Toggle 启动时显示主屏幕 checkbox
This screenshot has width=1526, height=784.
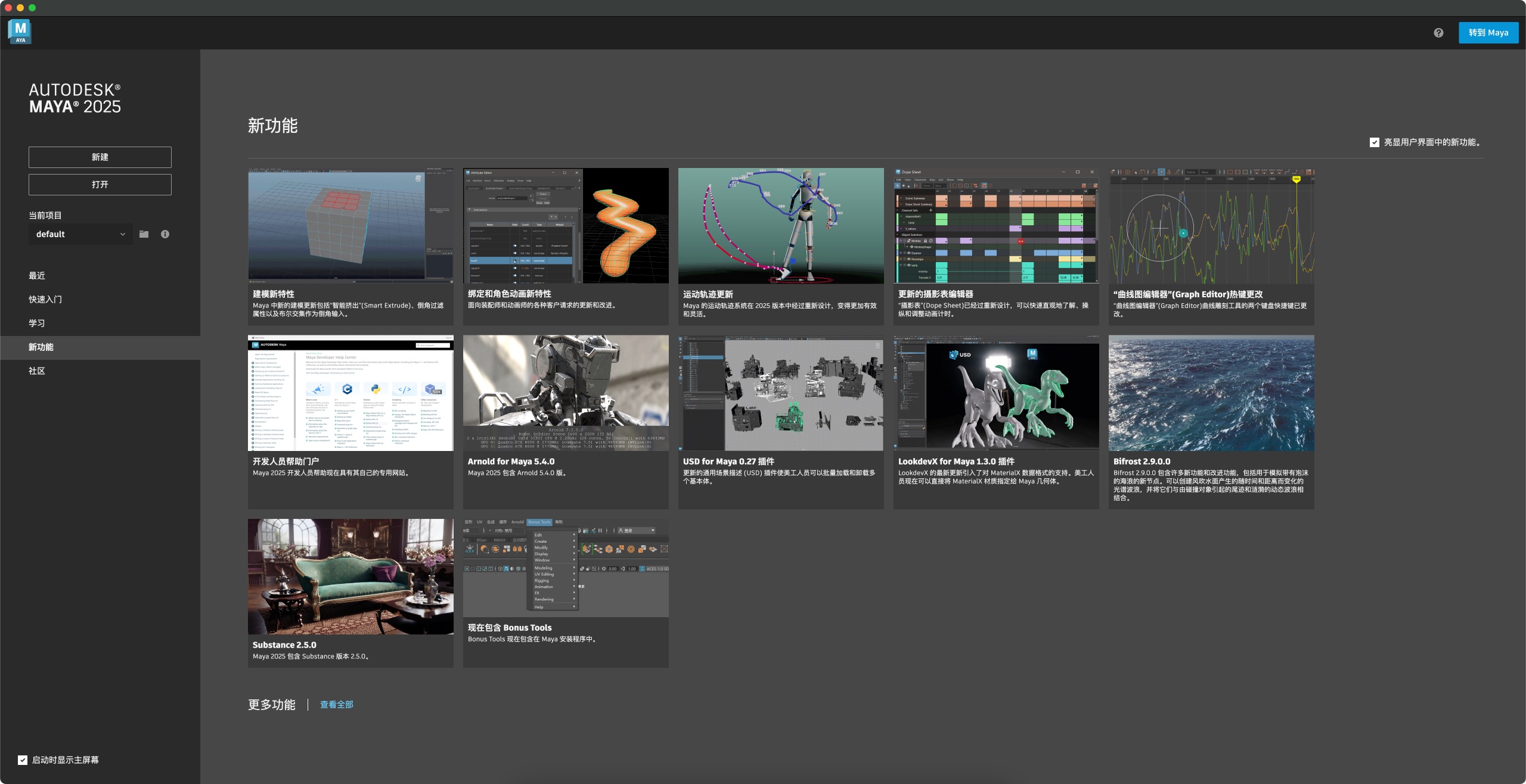point(23,760)
